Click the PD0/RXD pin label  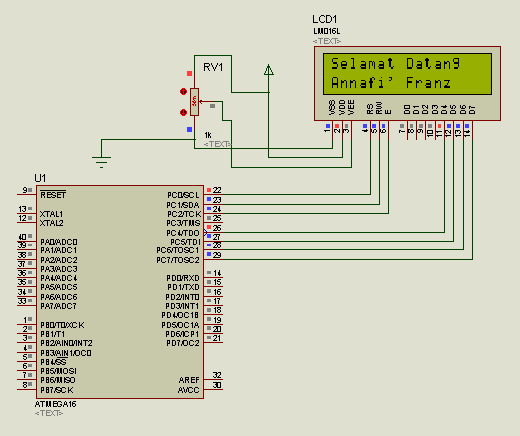(x=183, y=278)
